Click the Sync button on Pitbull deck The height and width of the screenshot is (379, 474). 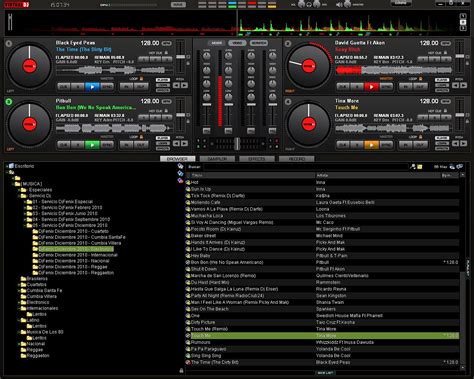click(x=107, y=145)
